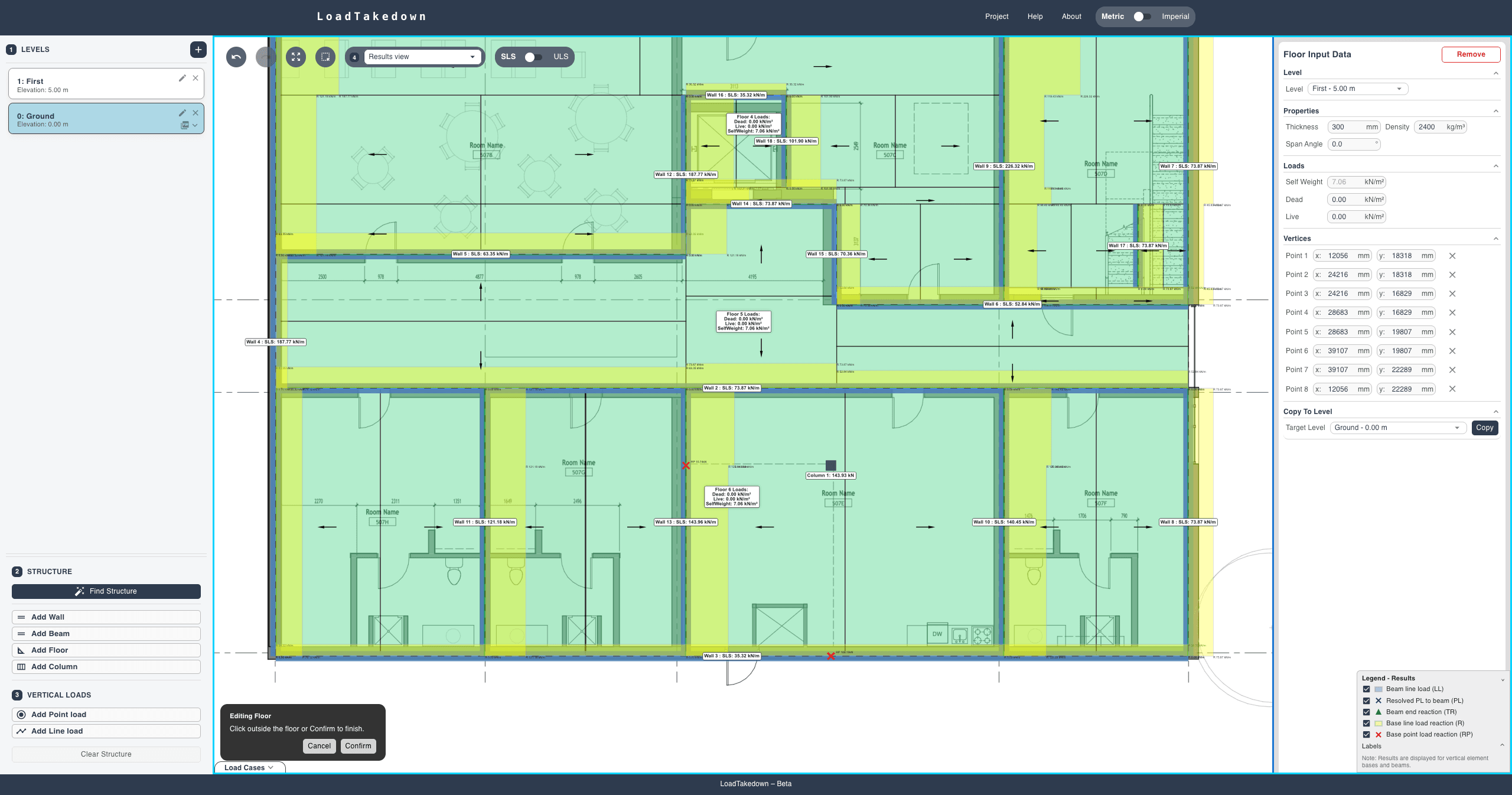Select the Add Wall tool
Viewport: 1512px width, 795px height.
coord(106,617)
